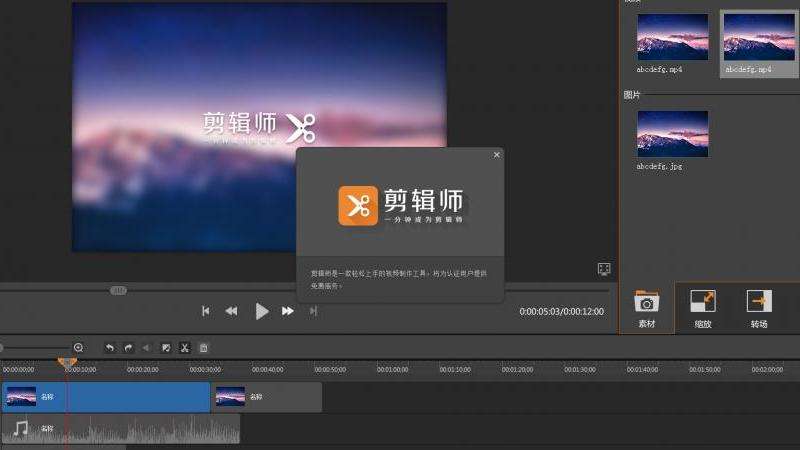Delete selected clip with trash icon

point(204,348)
